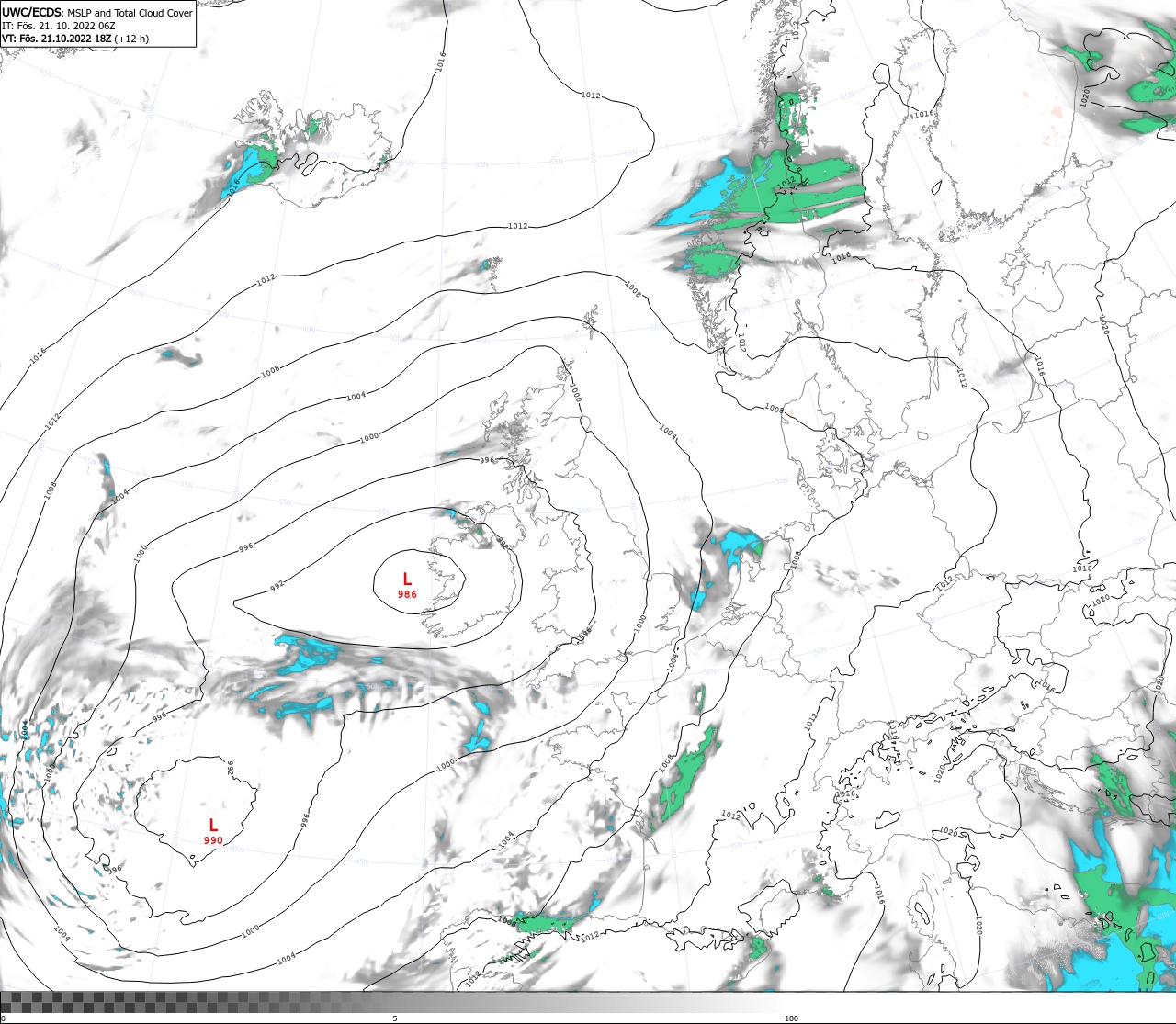1176x1024 pixels.
Task: Click the 'UWC/ECDS: MSLP and Total Cloud Cover' title
Action: point(97,13)
